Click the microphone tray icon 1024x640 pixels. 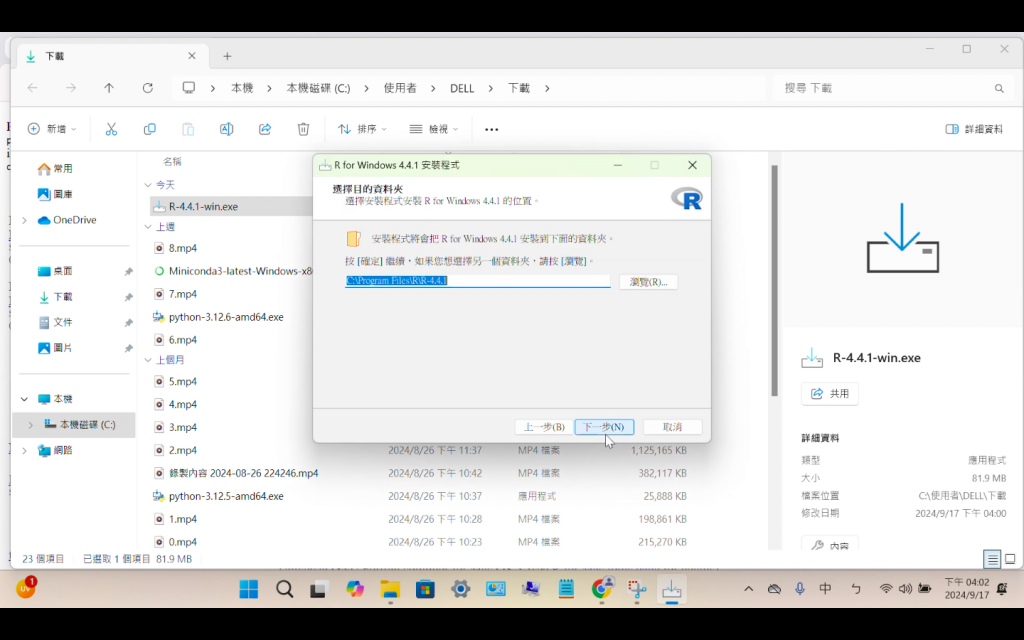[x=799, y=588]
